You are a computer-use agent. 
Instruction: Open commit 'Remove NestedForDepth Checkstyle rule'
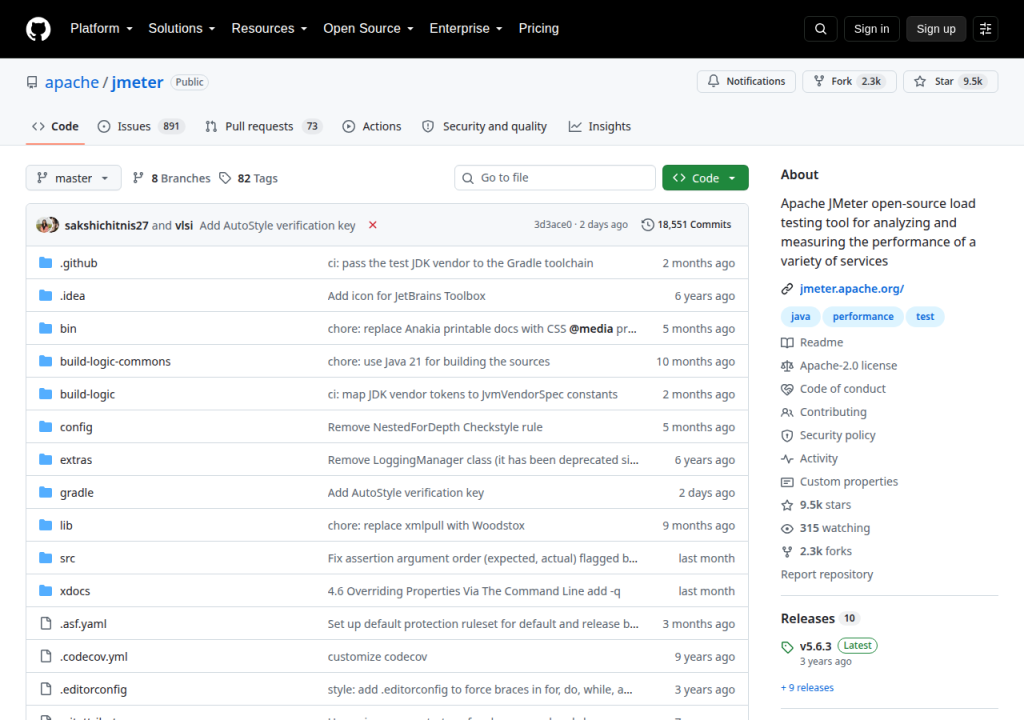[435, 427]
